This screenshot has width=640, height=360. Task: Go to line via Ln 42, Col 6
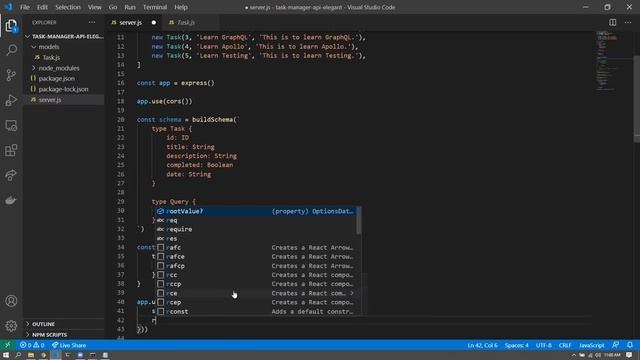[482, 345]
